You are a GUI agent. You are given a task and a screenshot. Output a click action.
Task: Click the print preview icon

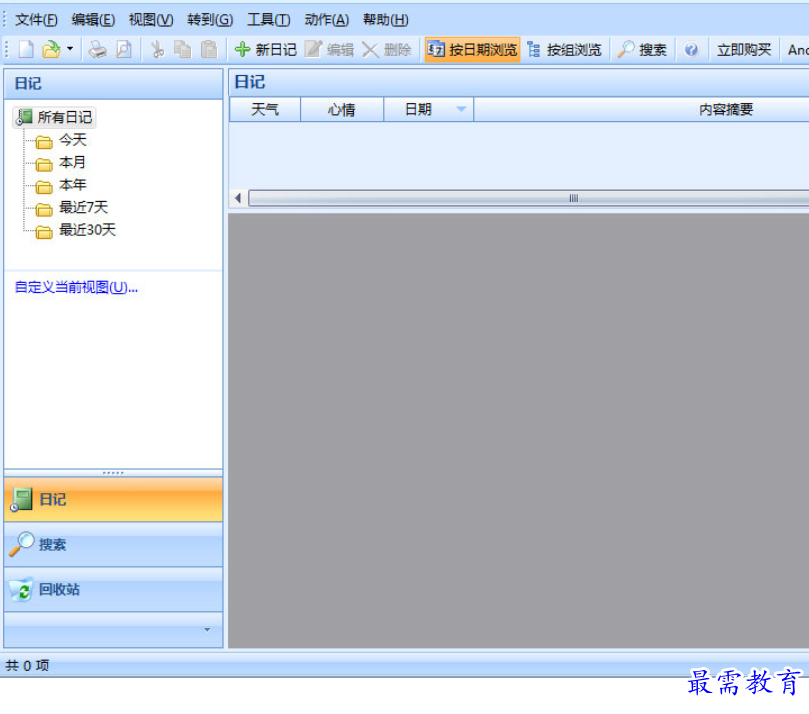123,50
